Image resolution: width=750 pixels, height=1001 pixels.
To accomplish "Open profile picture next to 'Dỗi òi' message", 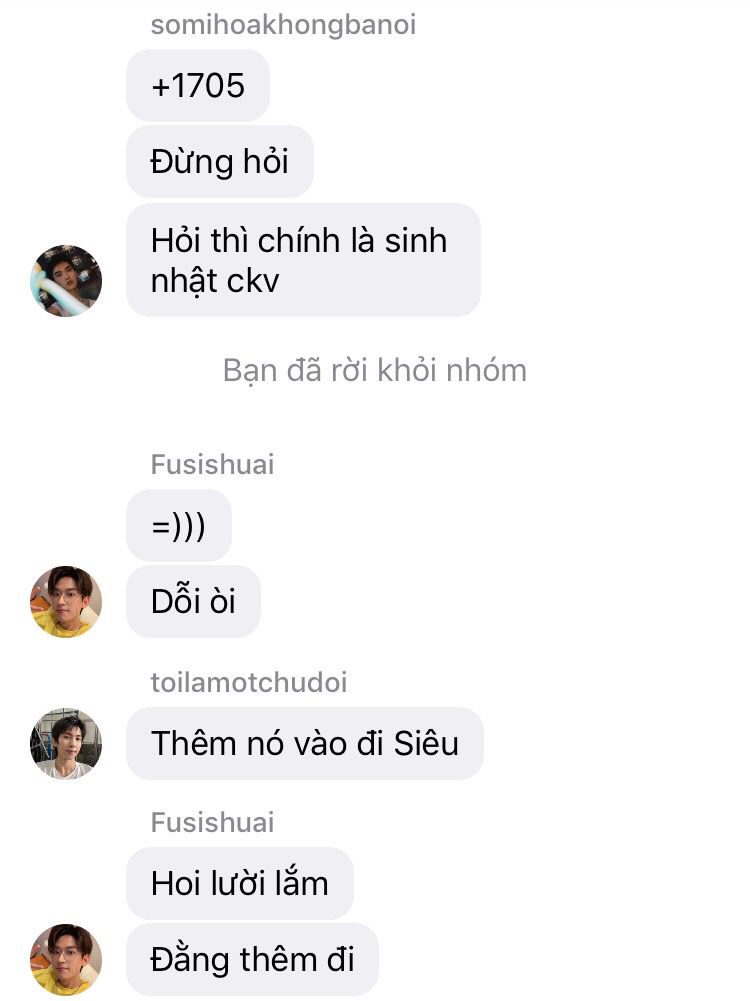I will pyautogui.click(x=66, y=601).
